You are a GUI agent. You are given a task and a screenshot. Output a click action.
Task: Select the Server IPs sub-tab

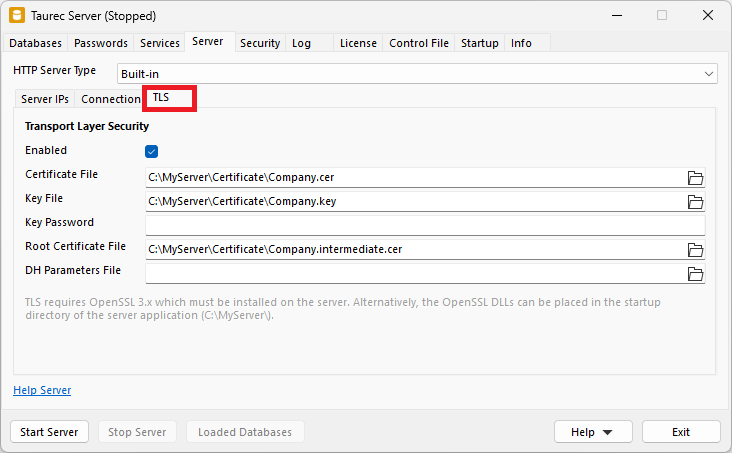[x=45, y=99]
